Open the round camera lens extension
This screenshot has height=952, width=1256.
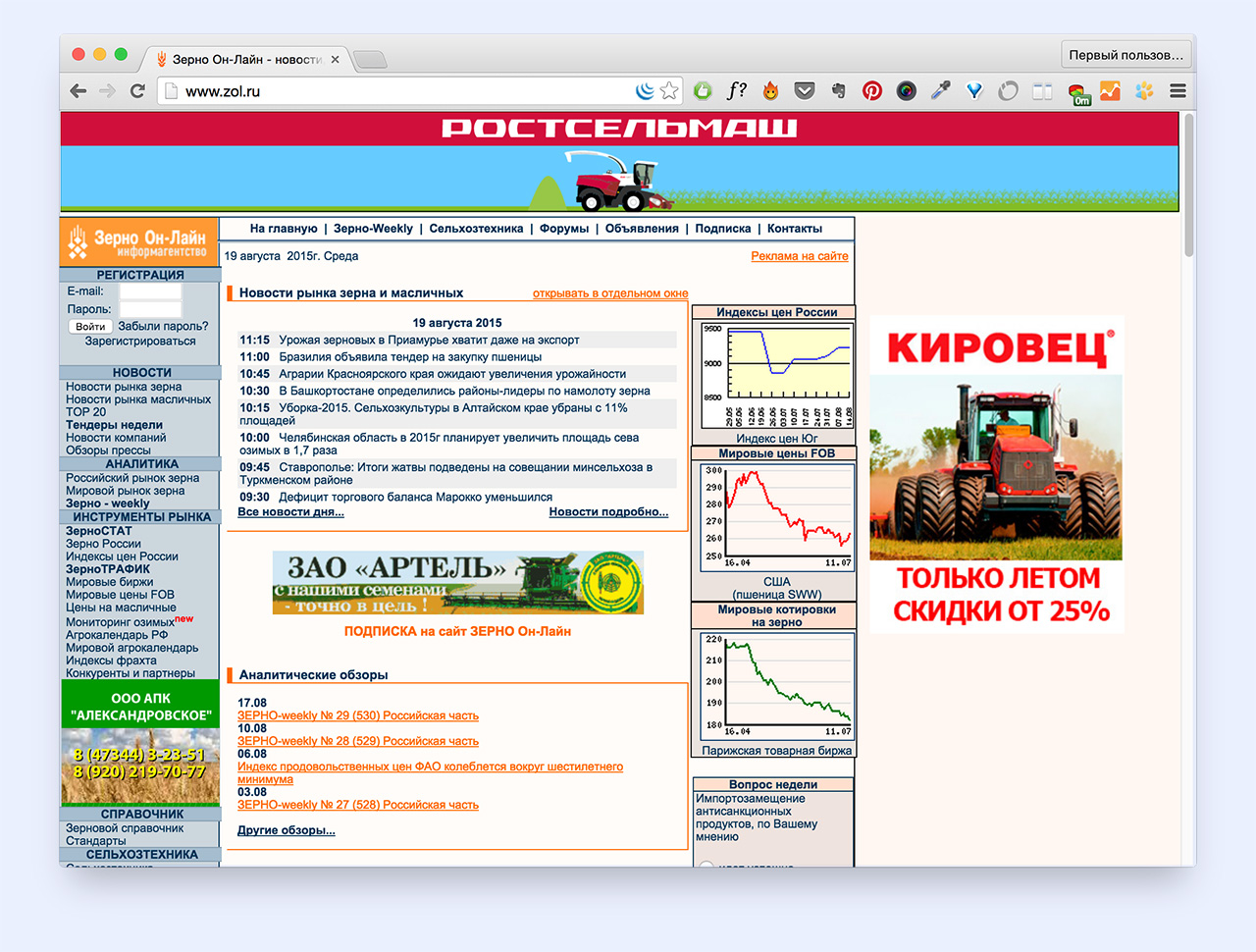pyautogui.click(x=907, y=91)
